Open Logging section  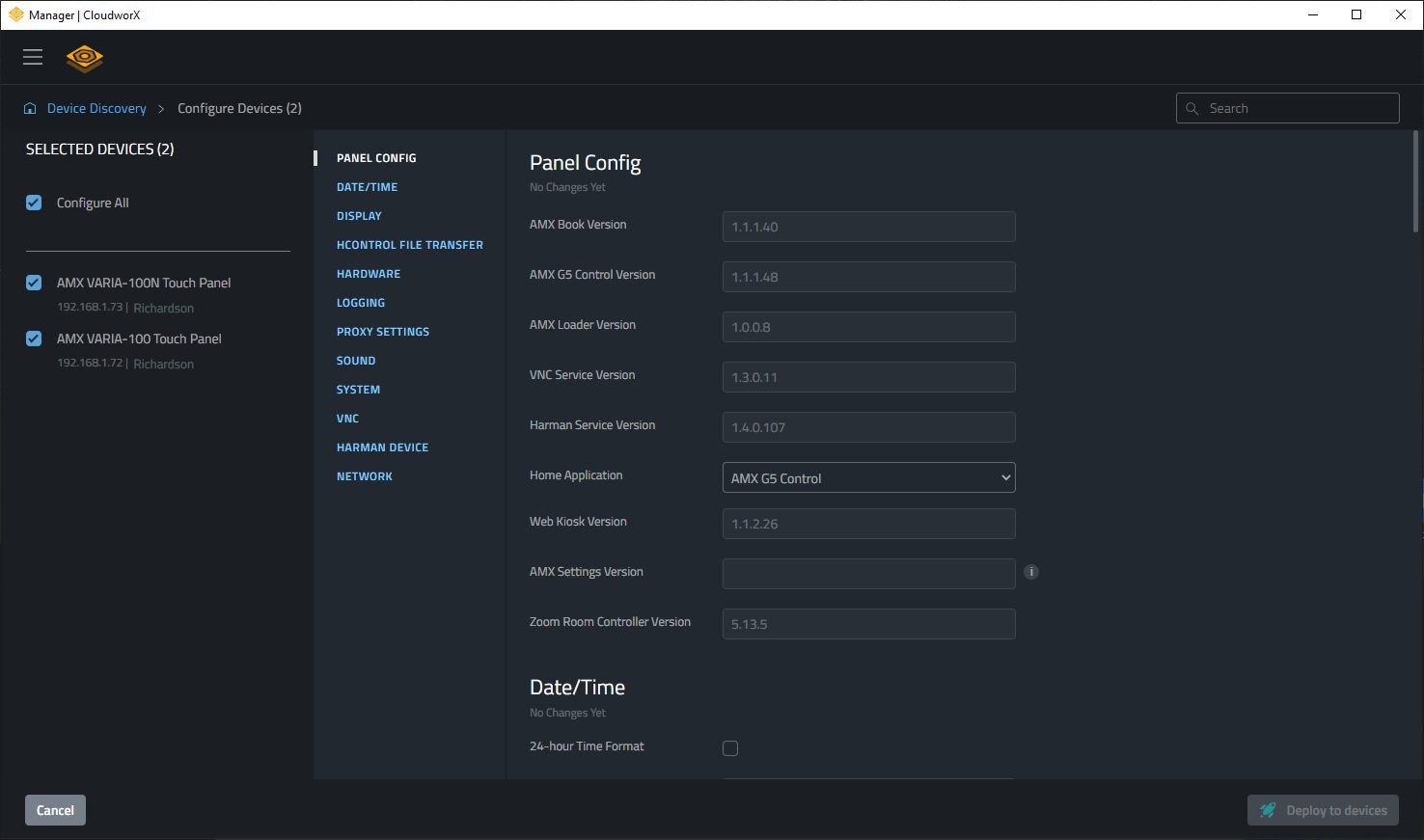361,303
